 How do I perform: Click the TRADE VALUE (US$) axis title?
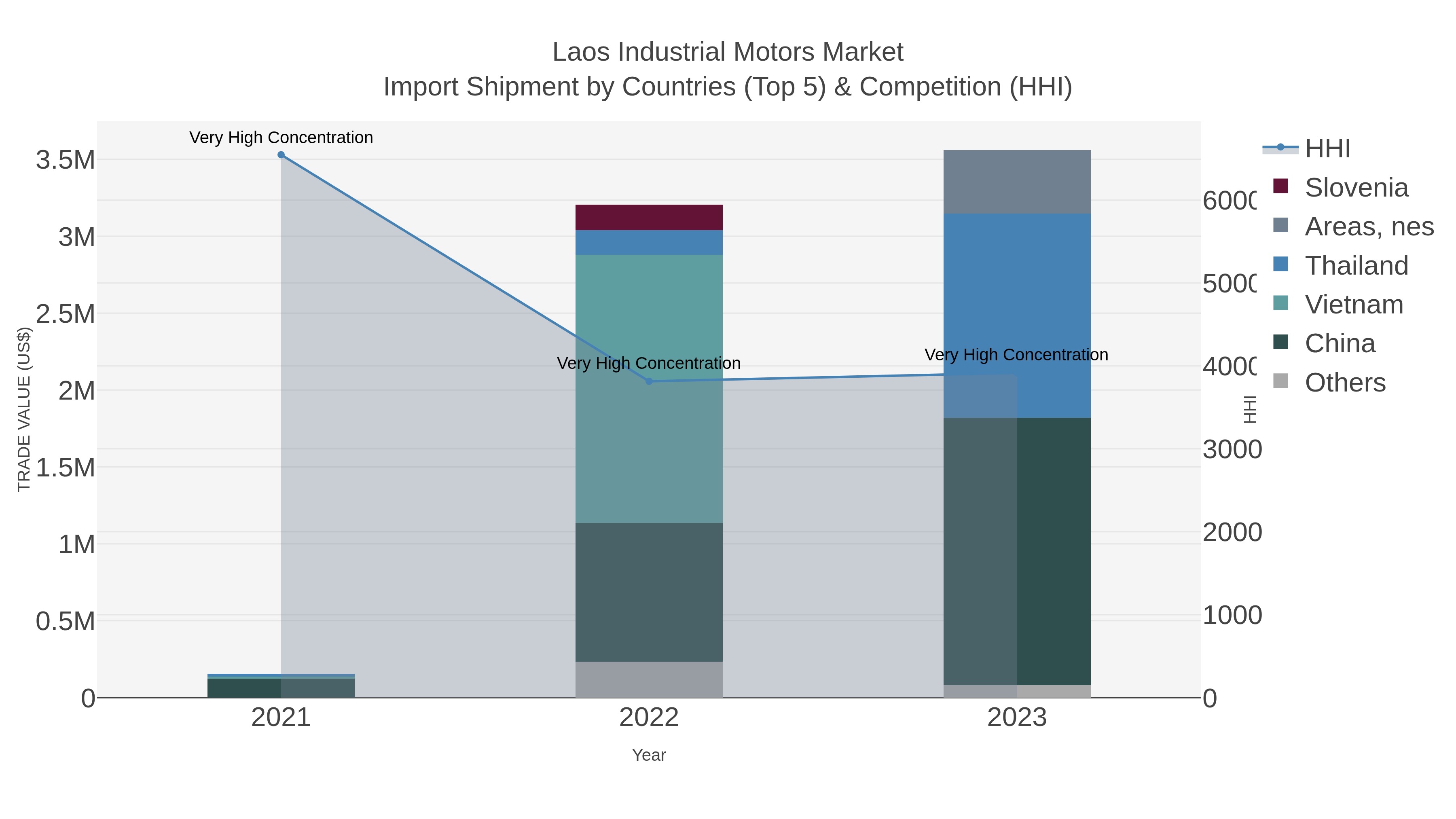(24, 409)
